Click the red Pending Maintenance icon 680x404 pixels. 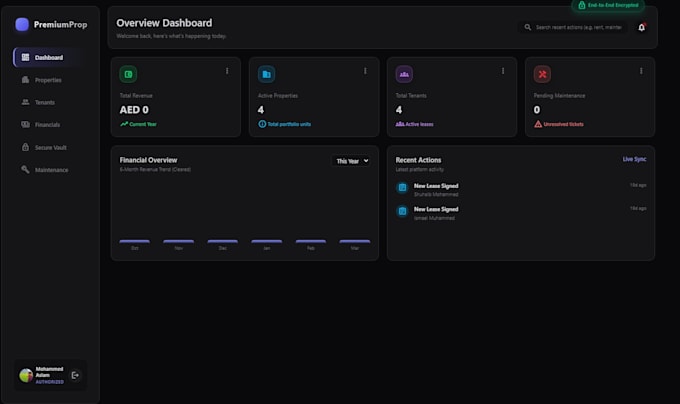coord(542,74)
